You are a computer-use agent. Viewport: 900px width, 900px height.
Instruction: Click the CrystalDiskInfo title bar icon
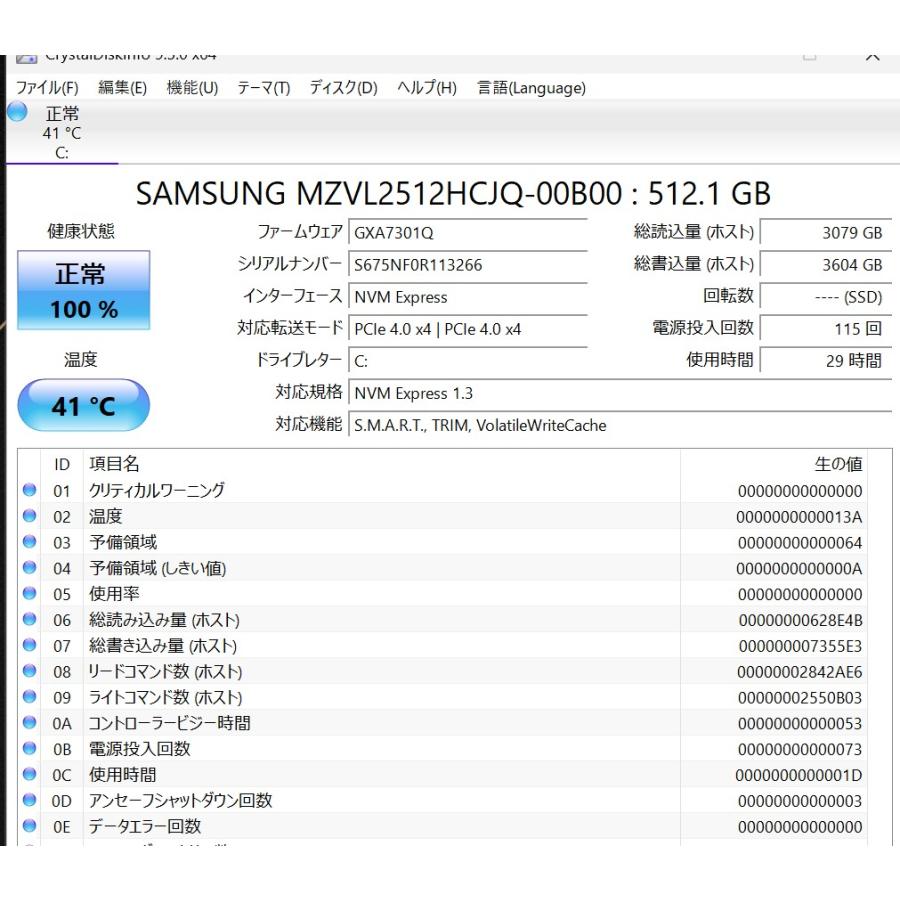(26, 59)
